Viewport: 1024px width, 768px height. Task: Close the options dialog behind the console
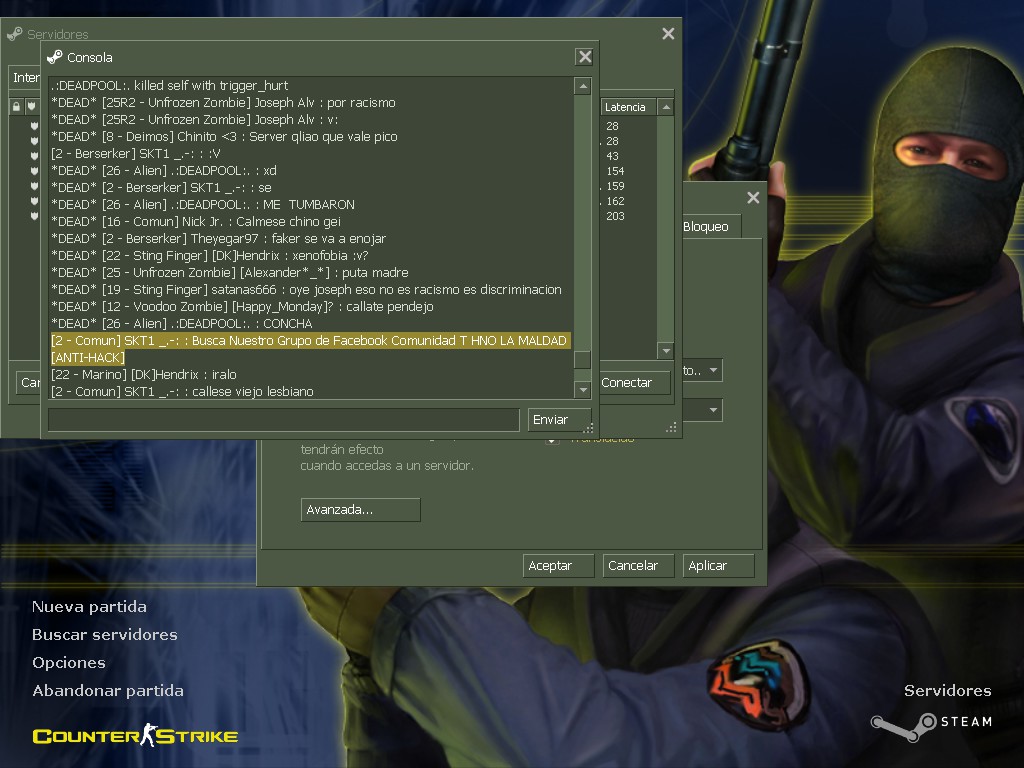pos(752,197)
